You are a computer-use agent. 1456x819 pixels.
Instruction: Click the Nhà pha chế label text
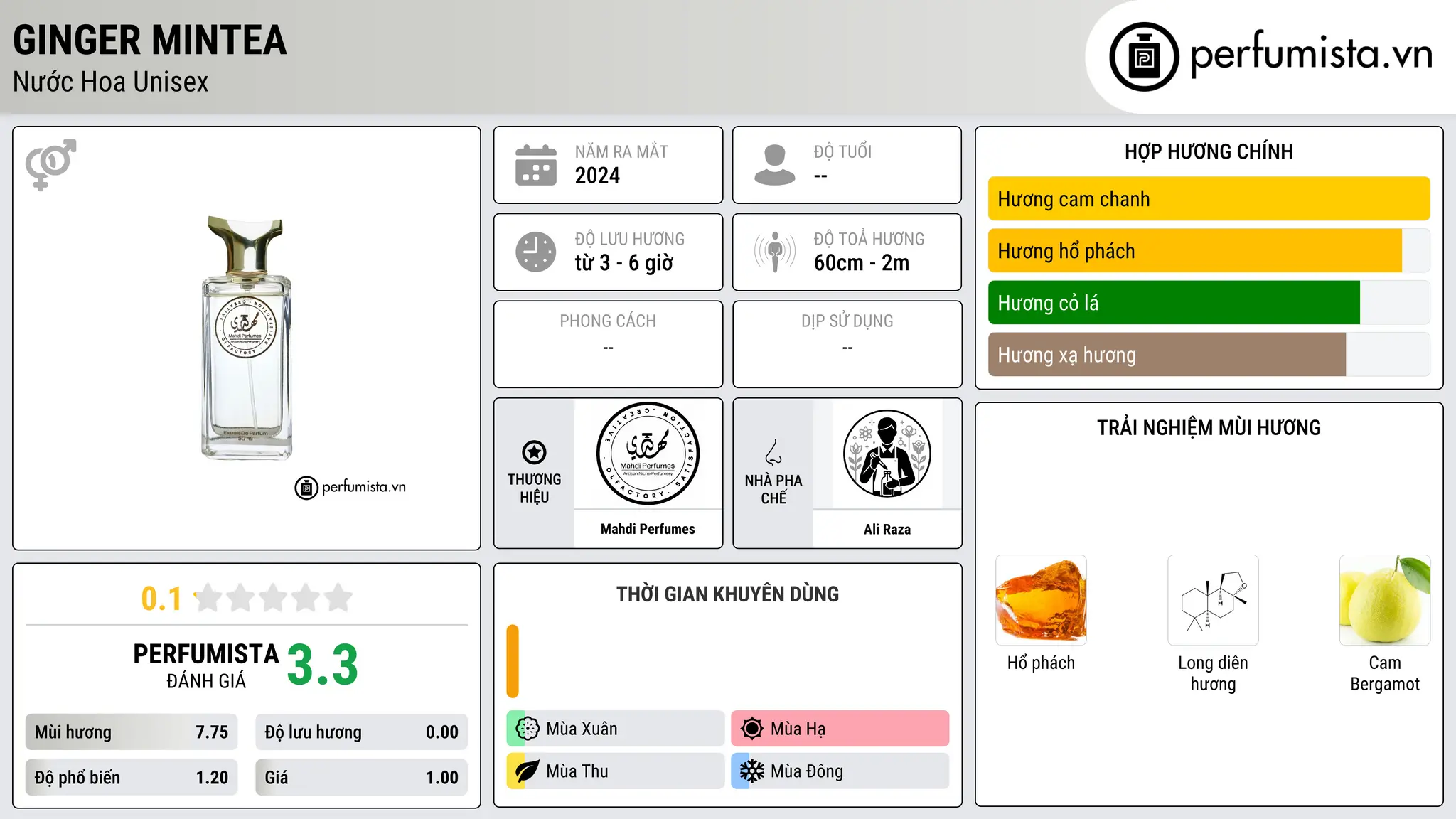[773, 489]
